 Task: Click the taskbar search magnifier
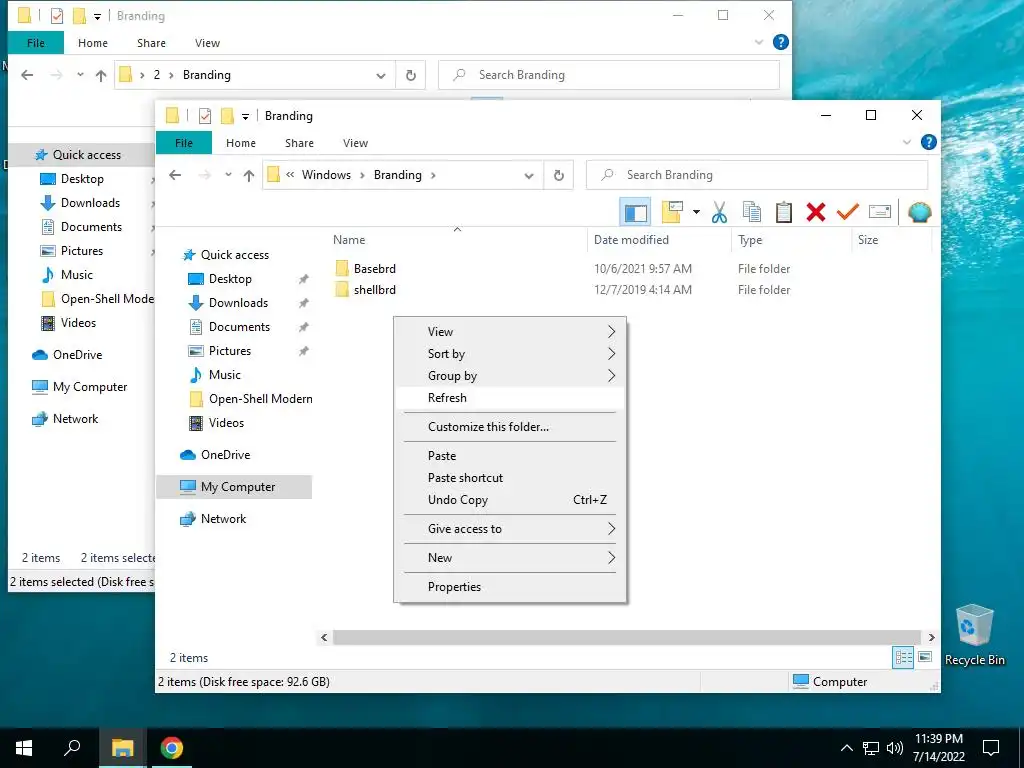coord(72,747)
